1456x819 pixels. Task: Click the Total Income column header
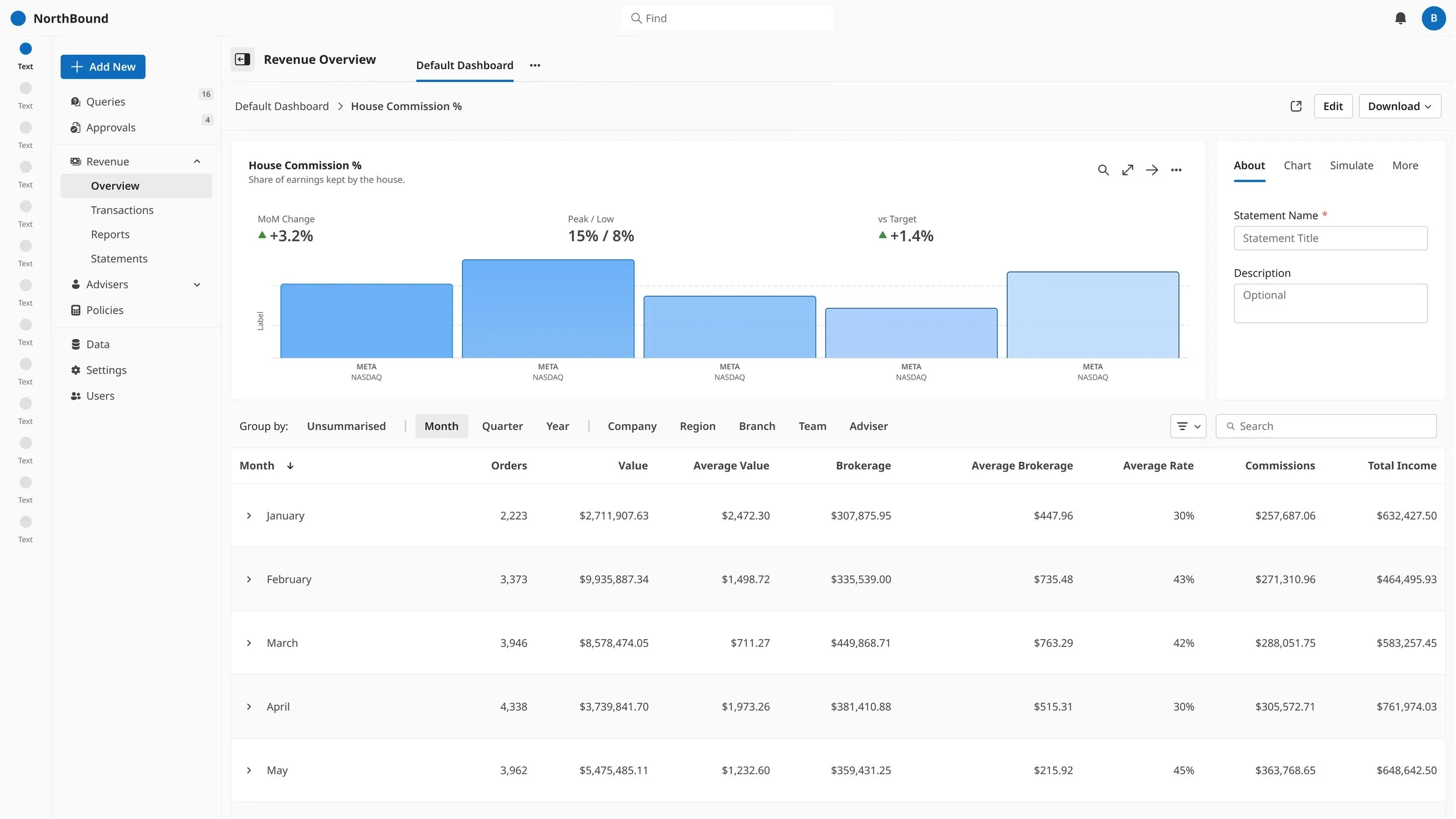(1401, 466)
